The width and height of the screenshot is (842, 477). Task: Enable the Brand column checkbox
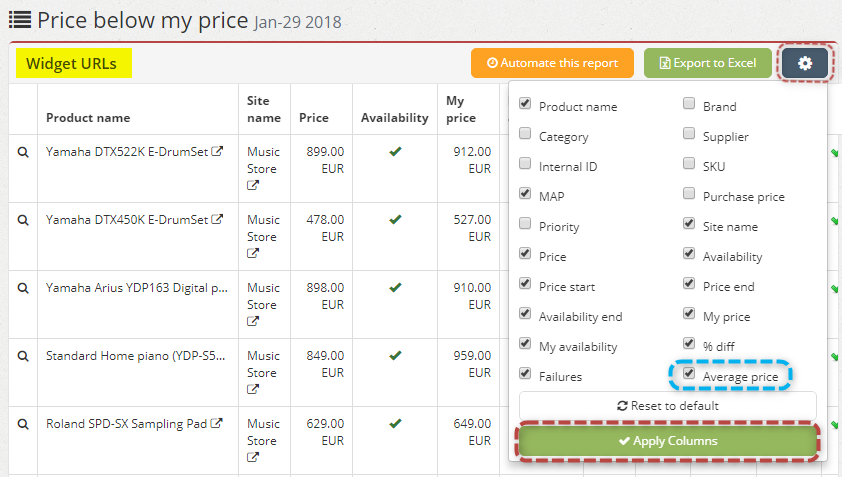[x=689, y=103]
